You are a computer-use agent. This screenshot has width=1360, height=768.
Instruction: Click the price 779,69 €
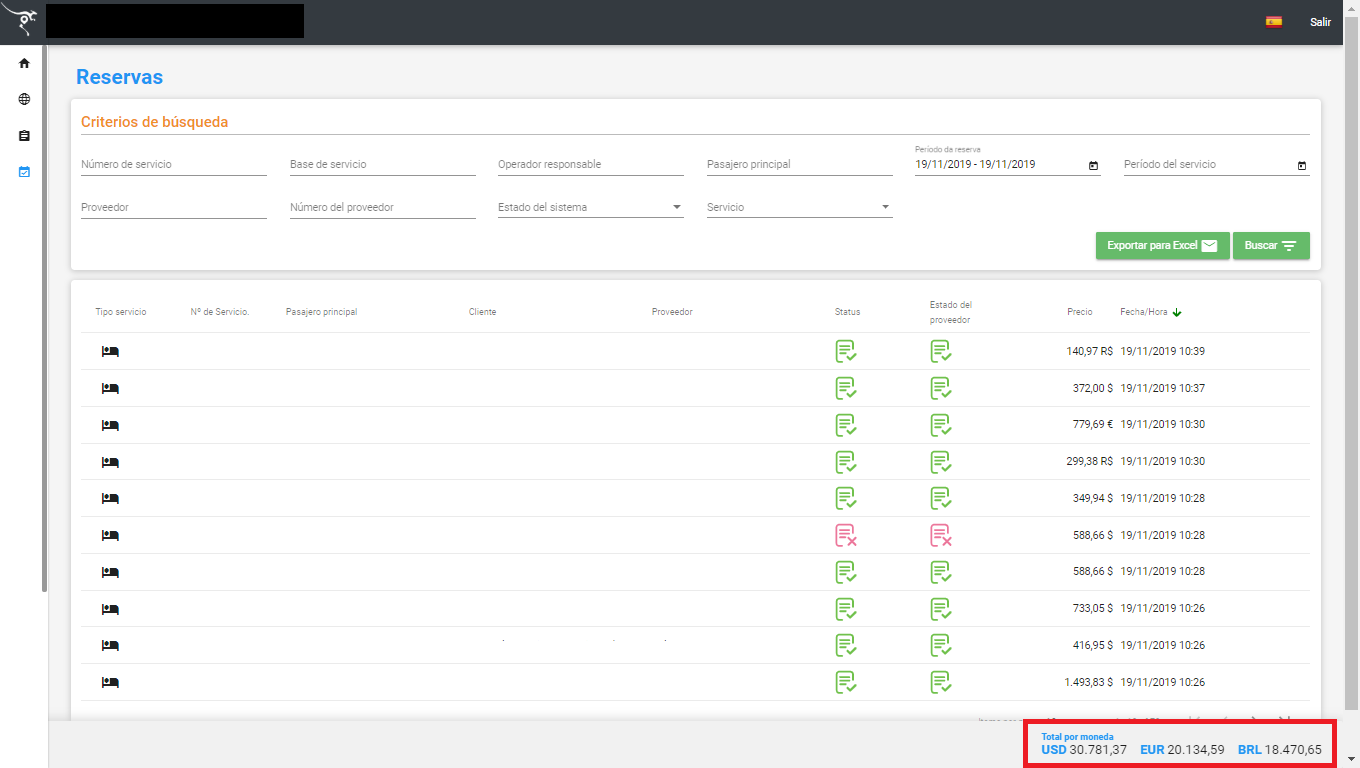click(x=1093, y=425)
